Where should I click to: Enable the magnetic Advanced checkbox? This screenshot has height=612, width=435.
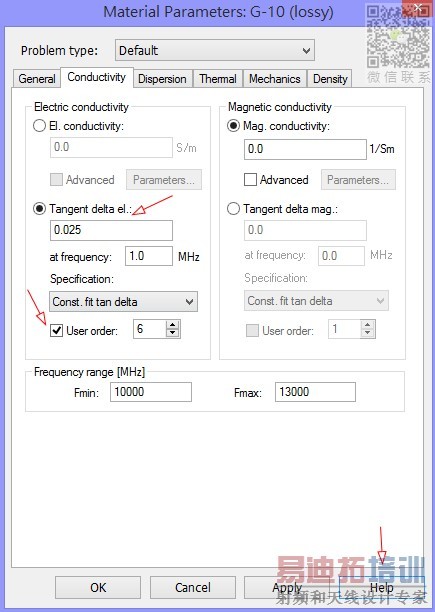pos(250,180)
